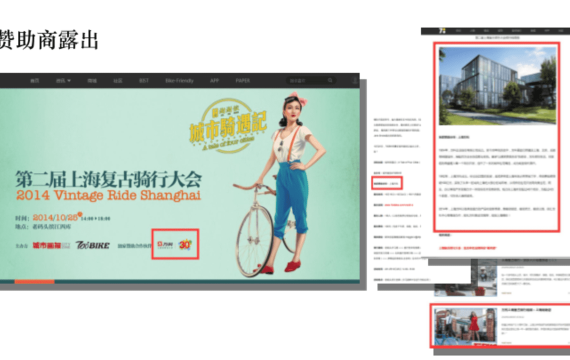Focus the search box in the dark nav bar
This screenshot has width=570, height=360.
(310, 80)
